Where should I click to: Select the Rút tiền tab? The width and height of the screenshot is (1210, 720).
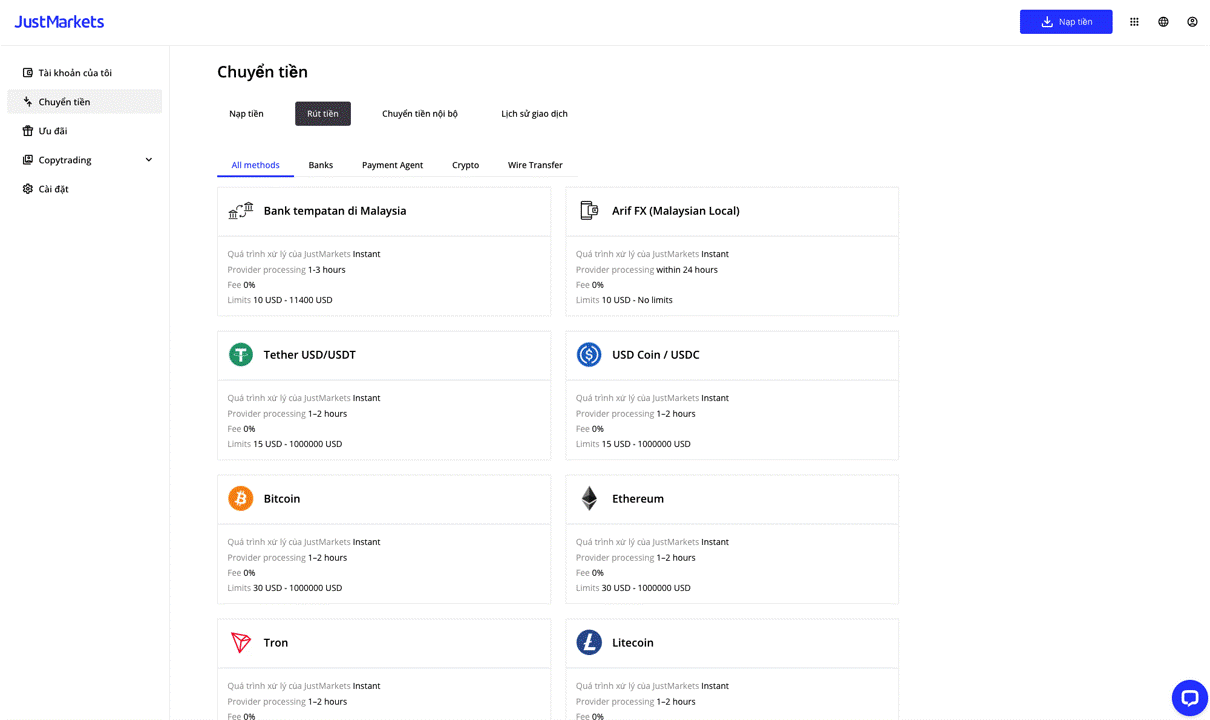pyautogui.click(x=323, y=114)
